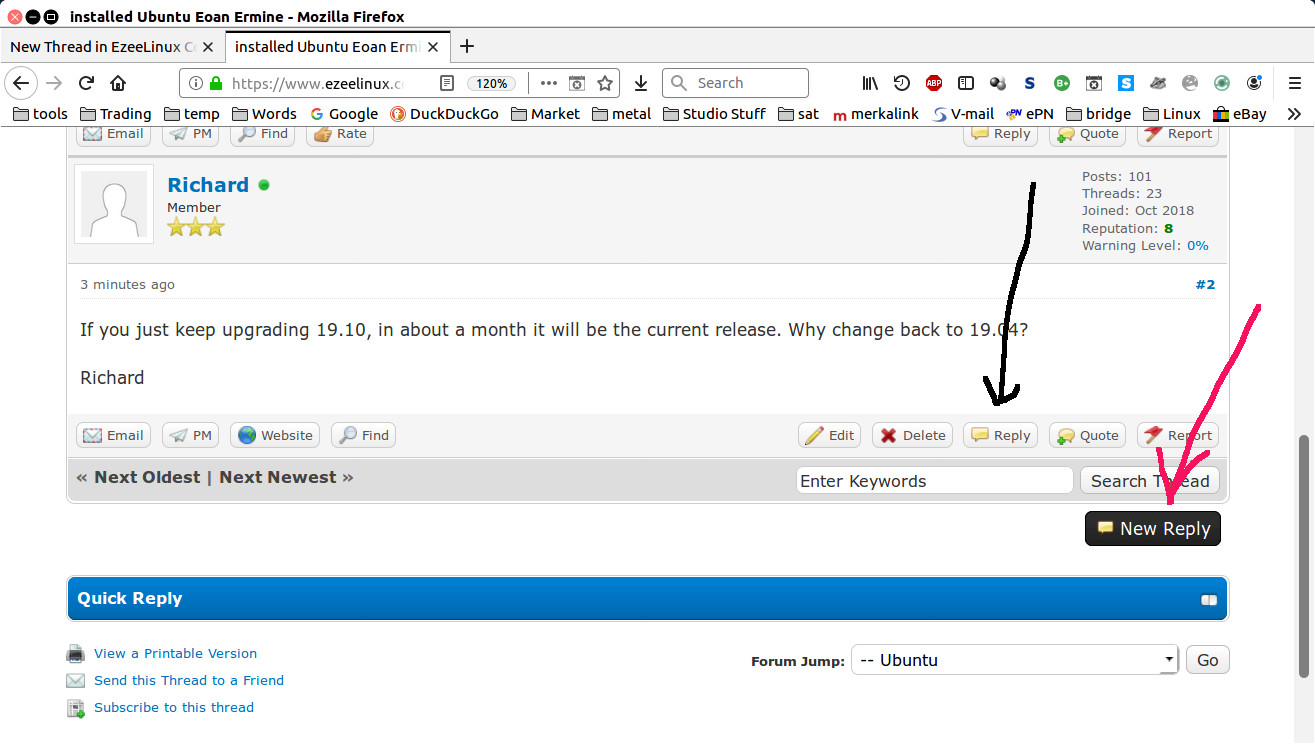Reload the current page
Viewport: 1315px width, 744px height.
[86, 83]
